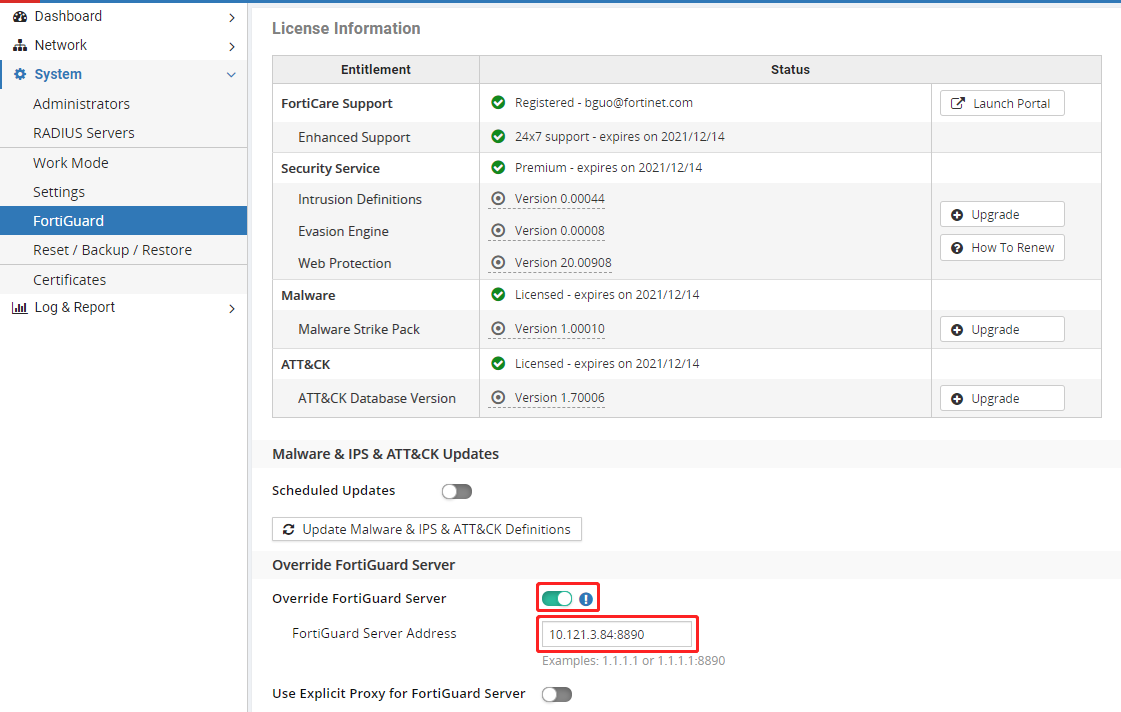Click the Version 20.00908 text
The image size is (1121, 712).
point(563,263)
